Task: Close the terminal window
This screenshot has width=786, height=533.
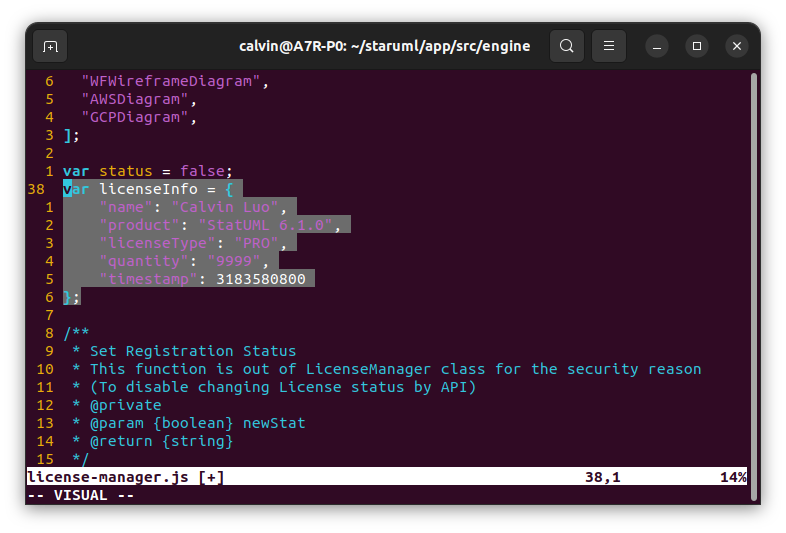Action: point(737,46)
